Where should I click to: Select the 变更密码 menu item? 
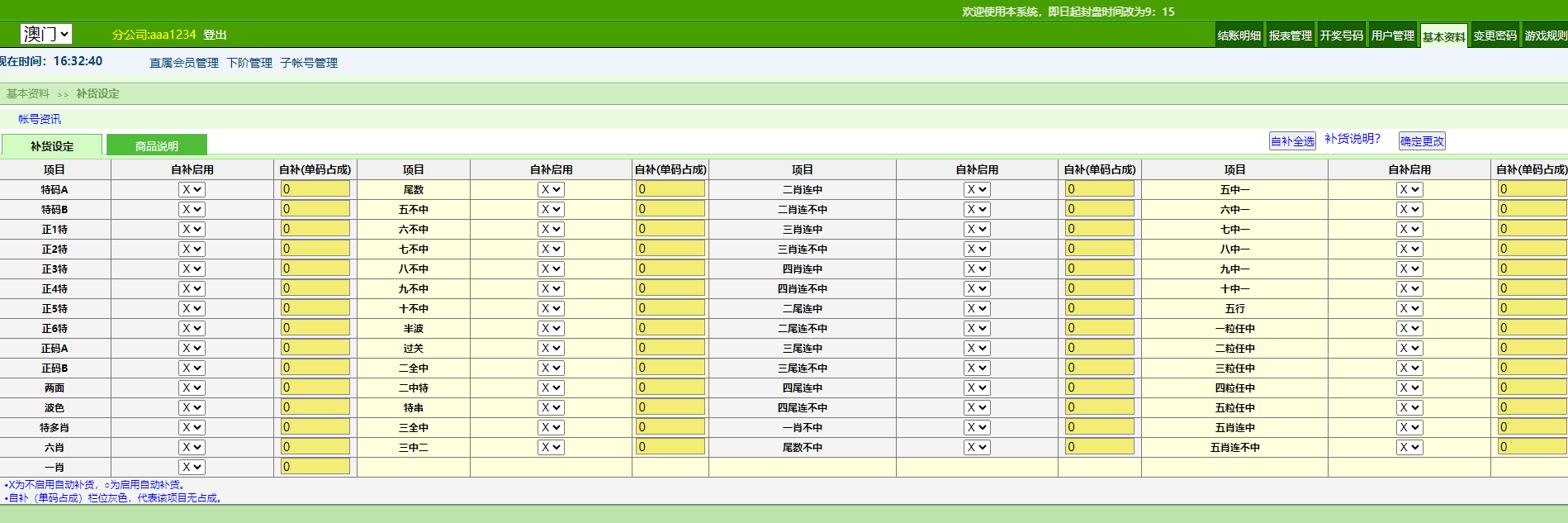tap(1495, 36)
